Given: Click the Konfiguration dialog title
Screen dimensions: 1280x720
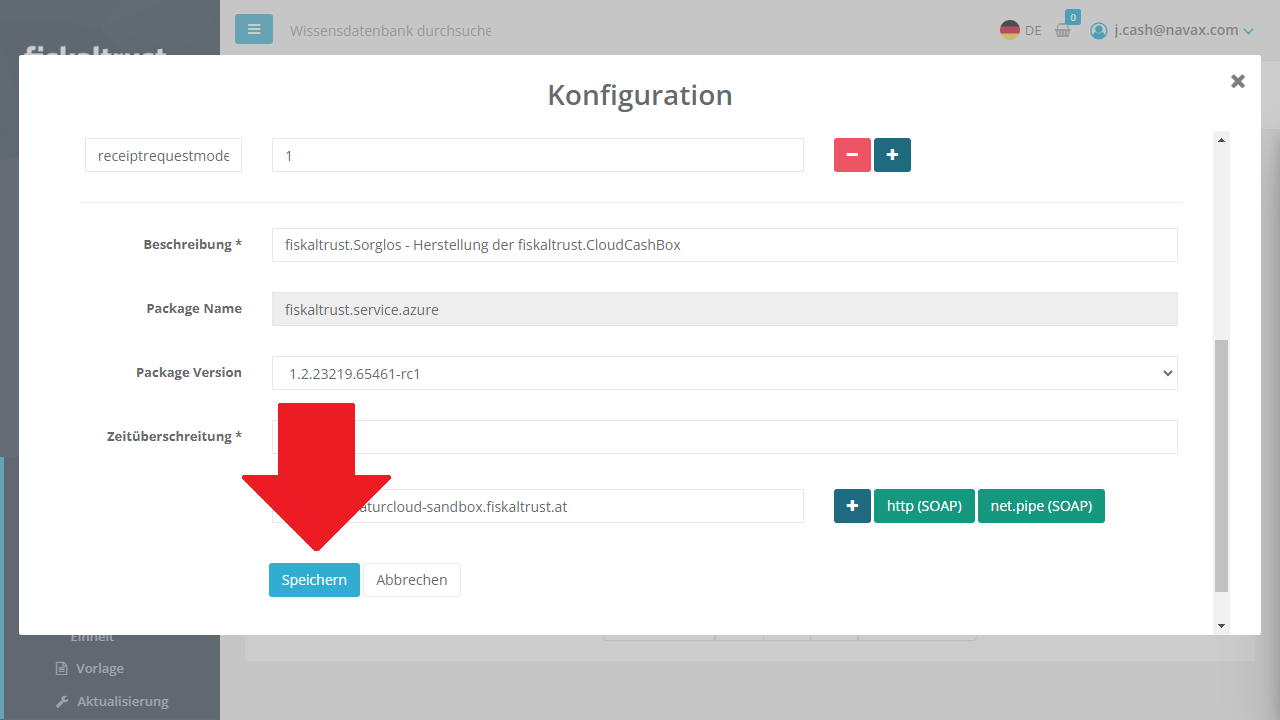Looking at the screenshot, I should pos(640,95).
